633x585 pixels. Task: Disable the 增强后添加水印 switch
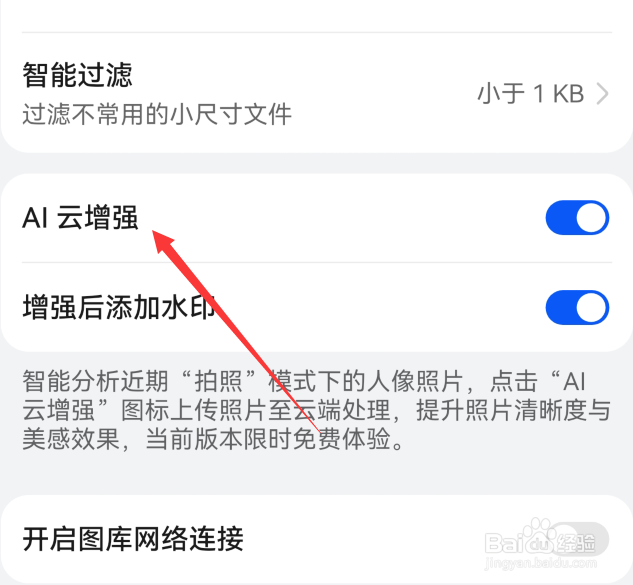(577, 307)
